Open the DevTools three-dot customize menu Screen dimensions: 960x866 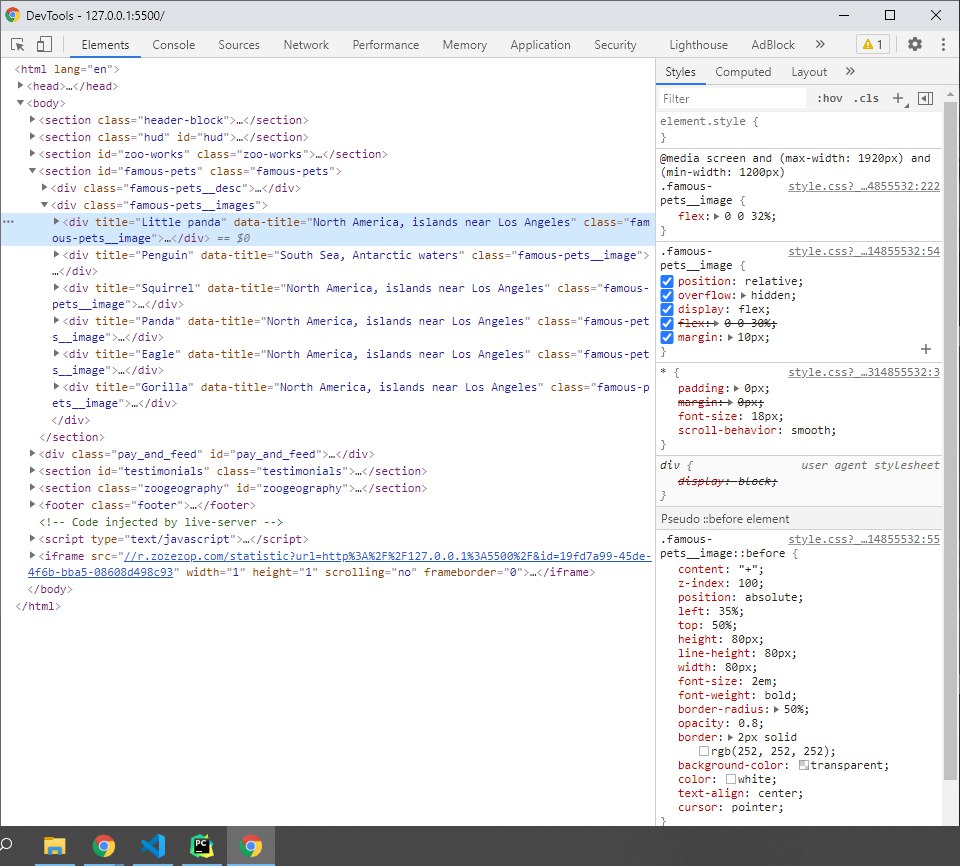coord(943,44)
